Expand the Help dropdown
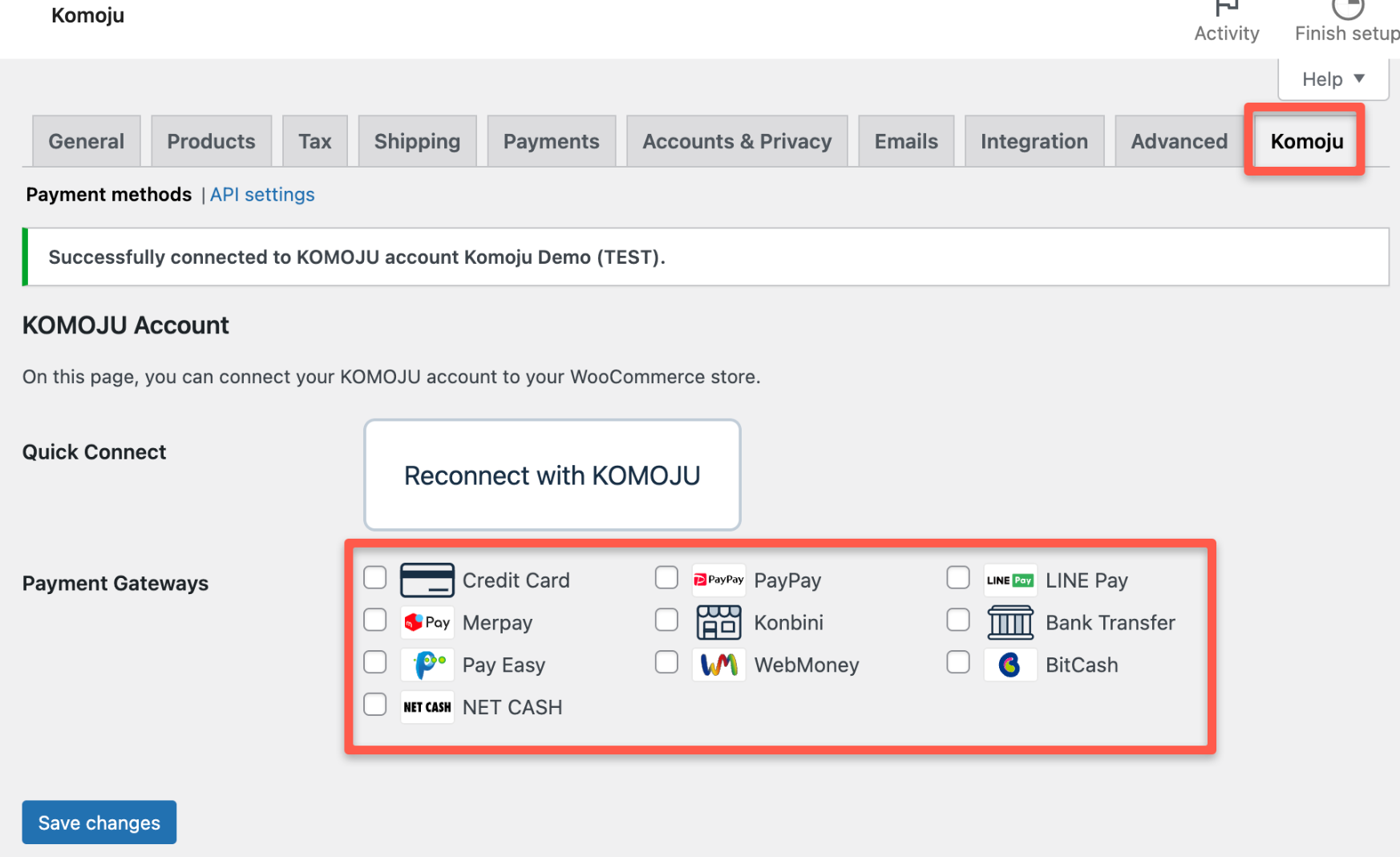Screen dimensions: 1400x857 (x=1333, y=79)
